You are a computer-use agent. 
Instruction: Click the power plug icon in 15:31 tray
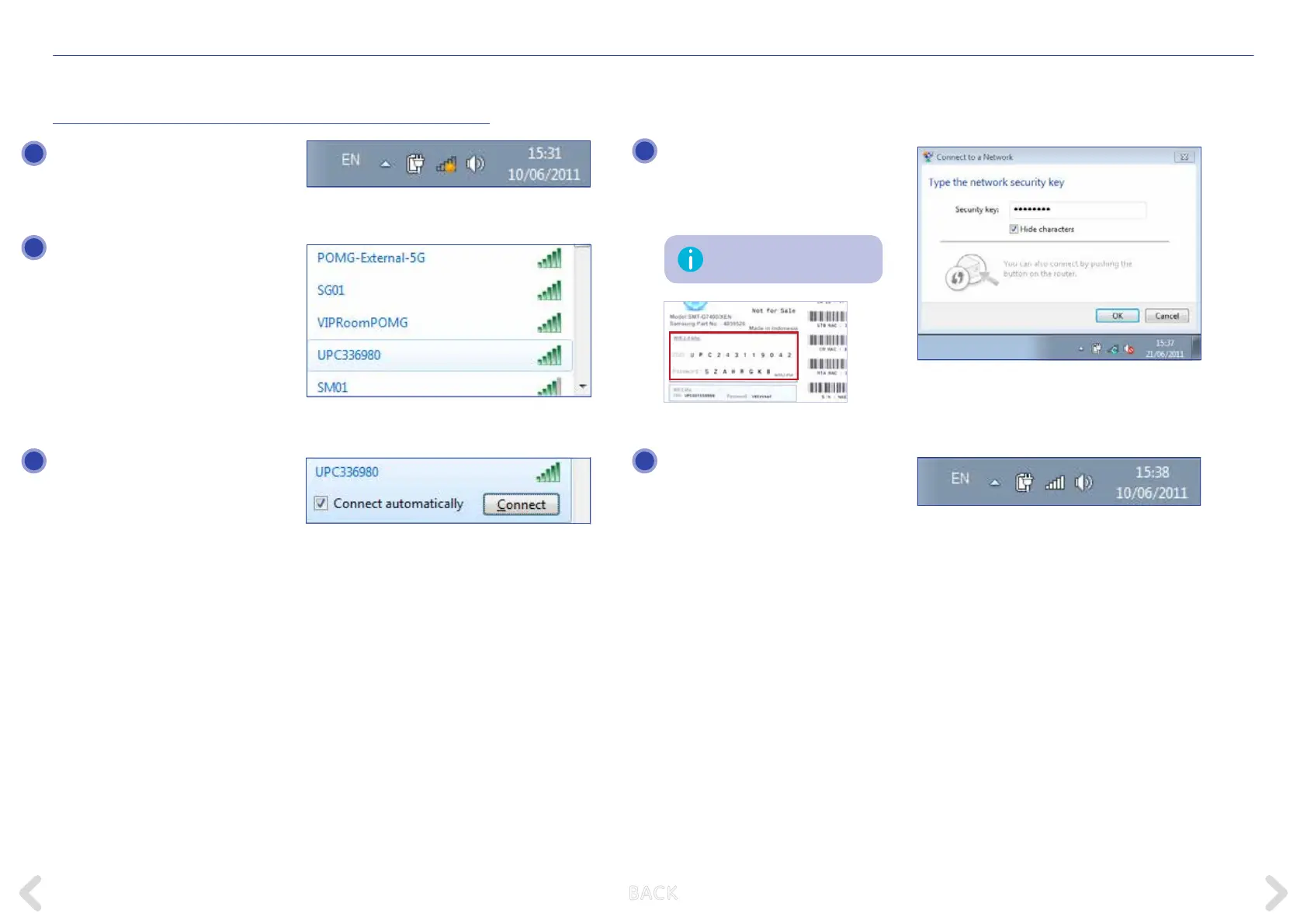(x=415, y=164)
